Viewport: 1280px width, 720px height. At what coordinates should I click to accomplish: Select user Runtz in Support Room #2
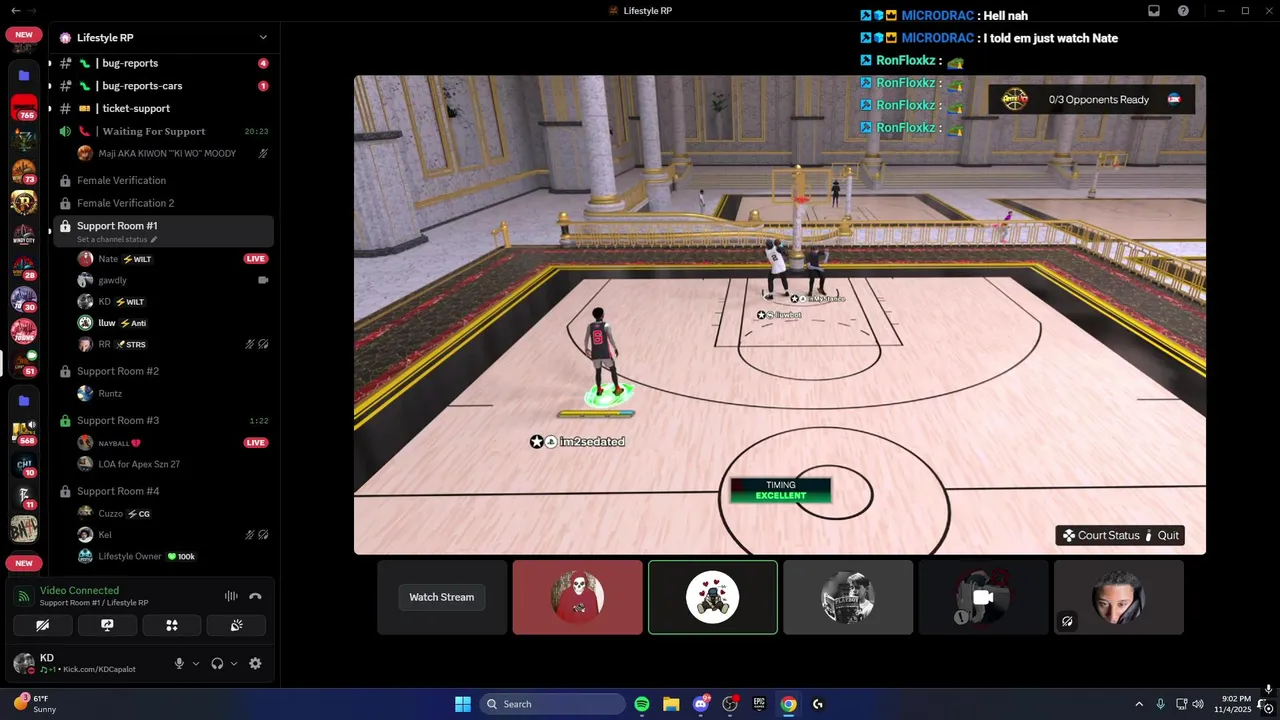[172, 394]
